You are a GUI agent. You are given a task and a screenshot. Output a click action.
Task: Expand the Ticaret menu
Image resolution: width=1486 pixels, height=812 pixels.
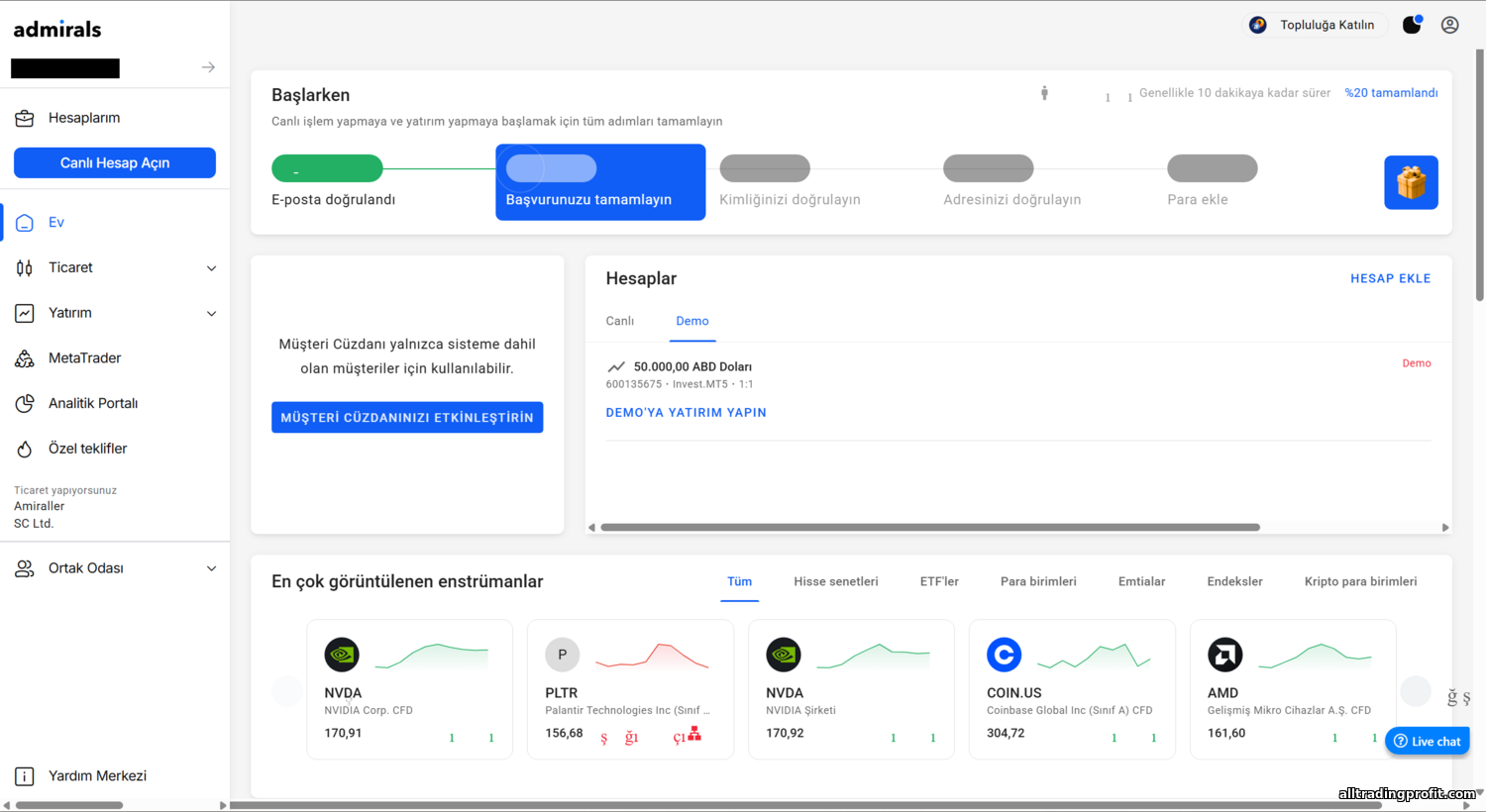point(211,268)
